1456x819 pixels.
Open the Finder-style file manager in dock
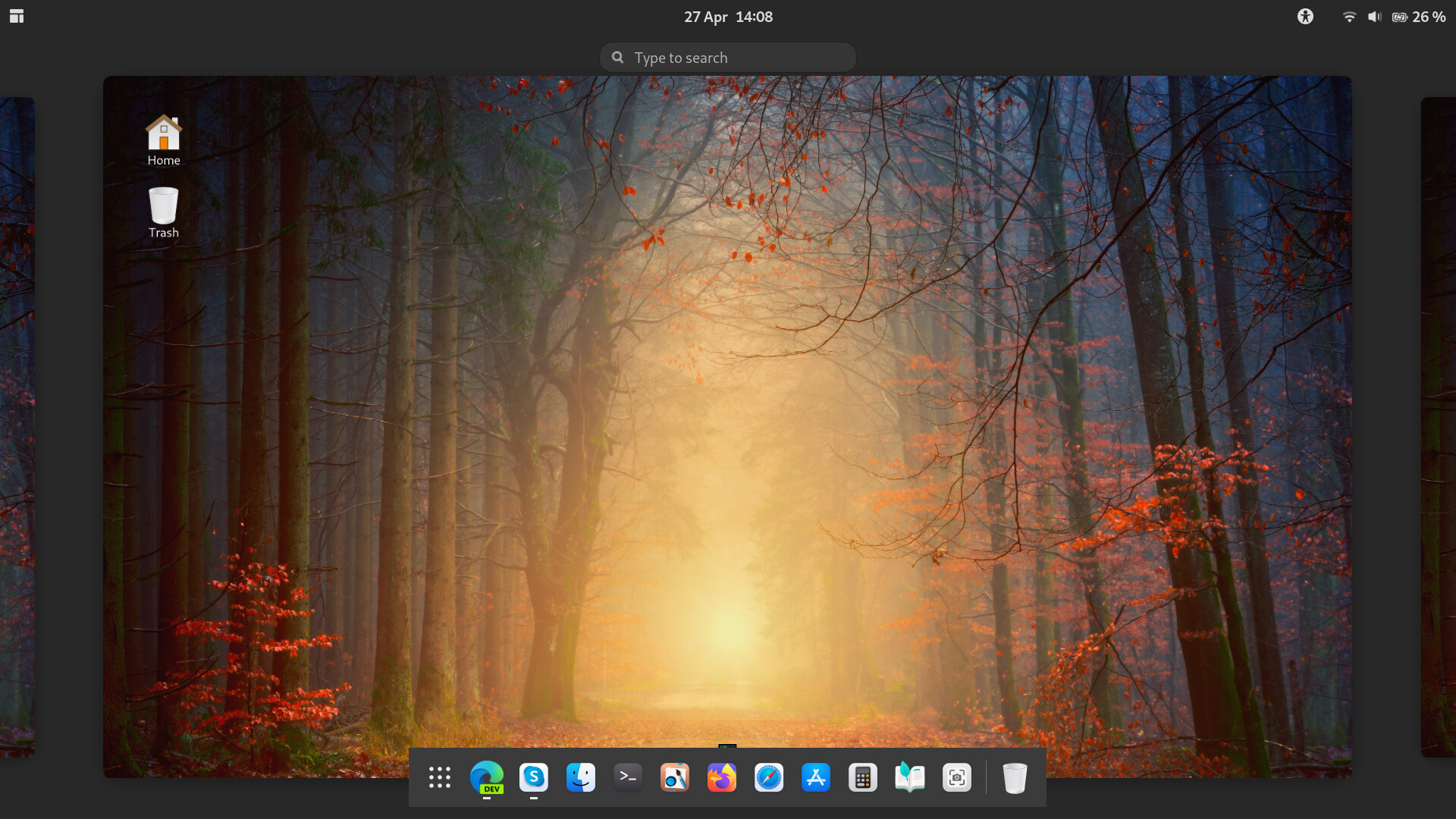581,777
